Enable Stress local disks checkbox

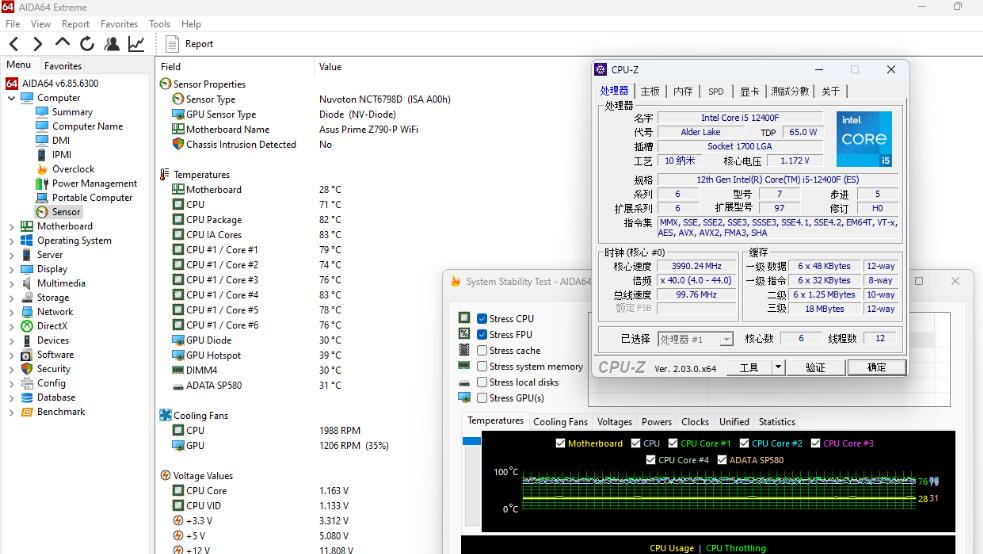(482, 382)
